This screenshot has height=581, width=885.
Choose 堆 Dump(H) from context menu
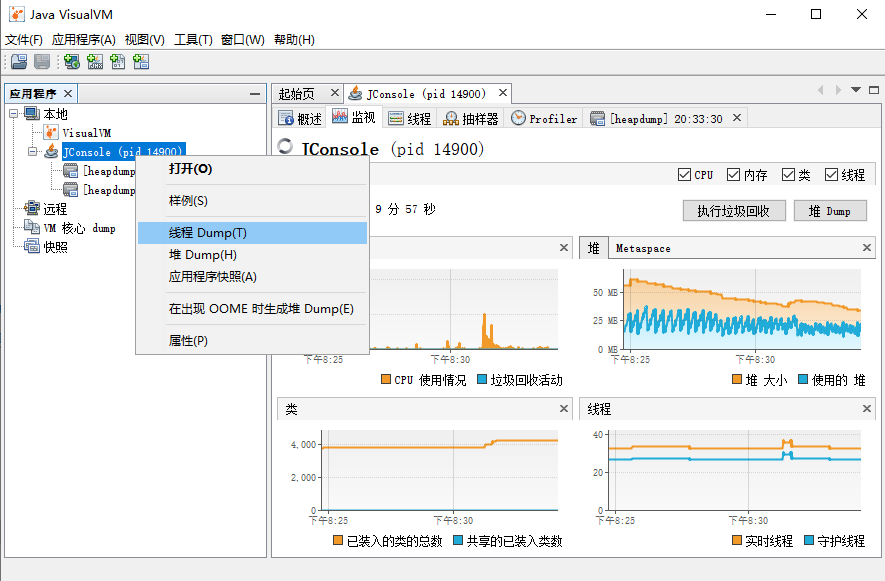(252, 255)
